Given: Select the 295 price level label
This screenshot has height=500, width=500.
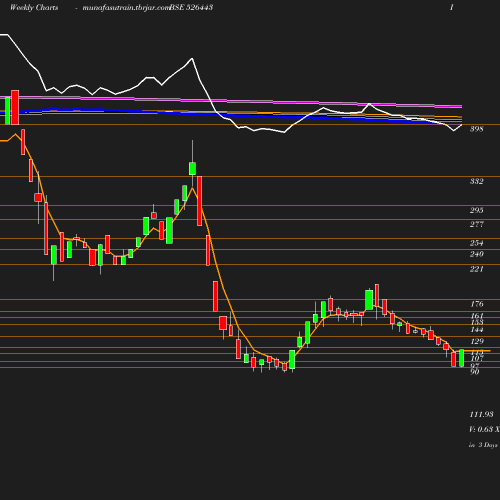Looking at the screenshot, I should (x=477, y=210).
